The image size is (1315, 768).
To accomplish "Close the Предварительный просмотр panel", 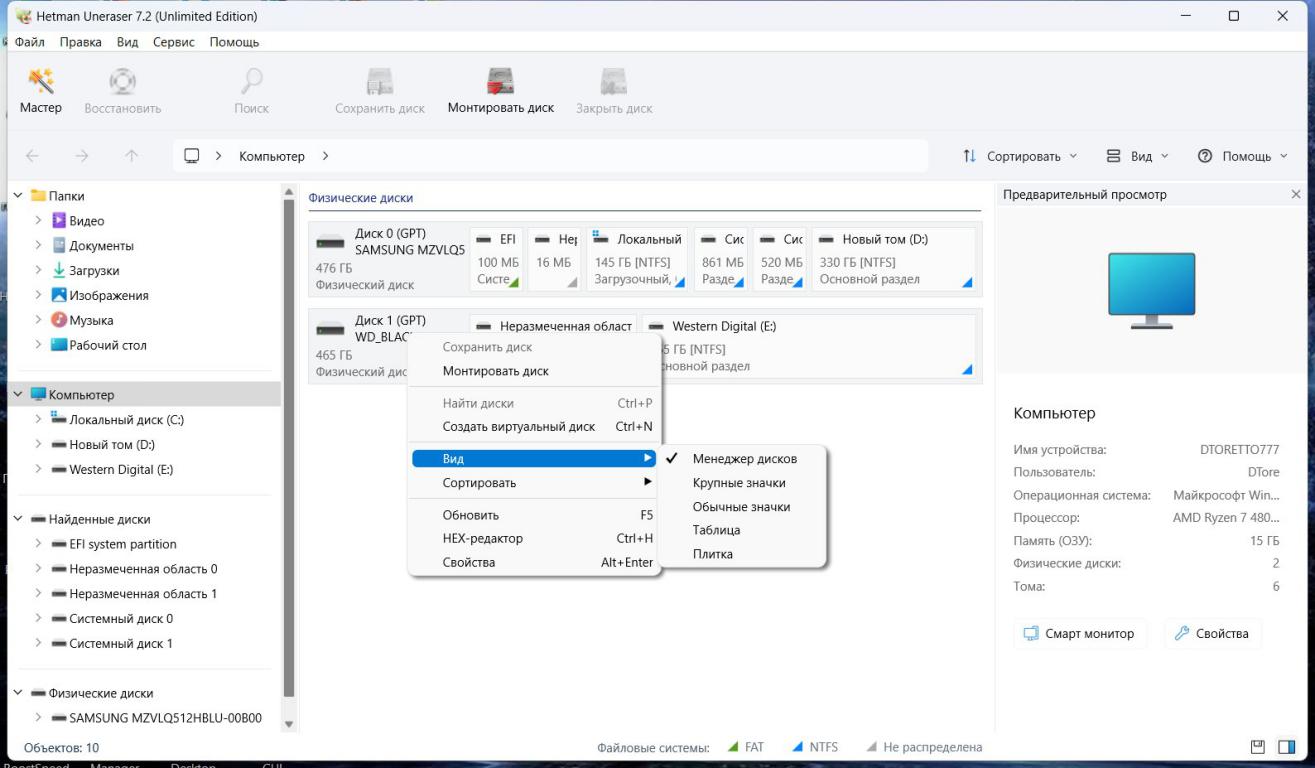I will pyautogui.click(x=1296, y=195).
